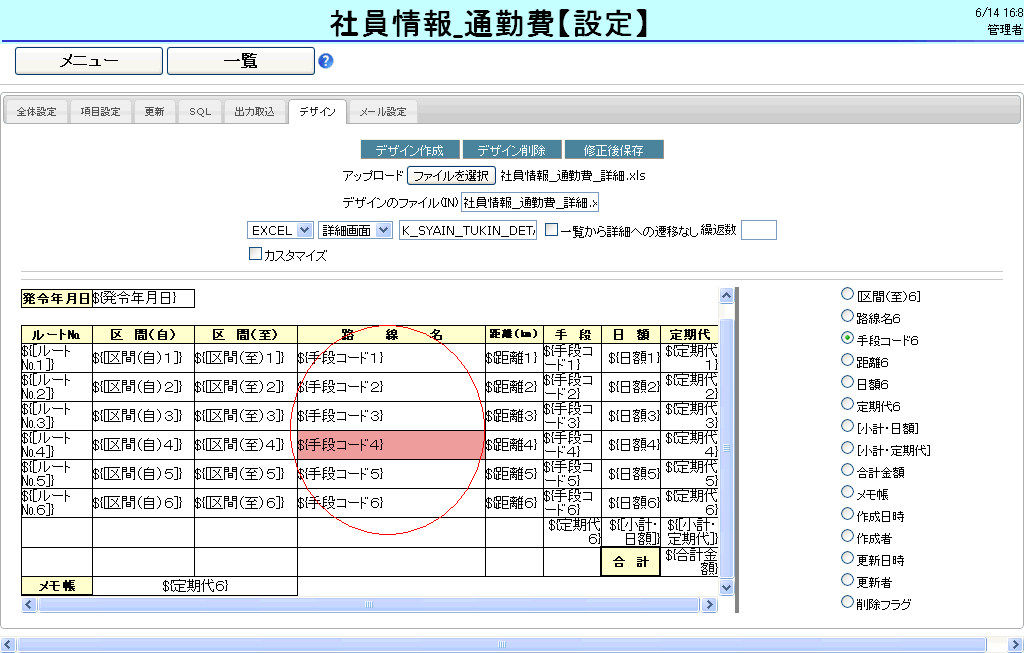Open the EXCEL format dropdown
Image resolution: width=1024 pixels, height=653 pixels.
280,230
